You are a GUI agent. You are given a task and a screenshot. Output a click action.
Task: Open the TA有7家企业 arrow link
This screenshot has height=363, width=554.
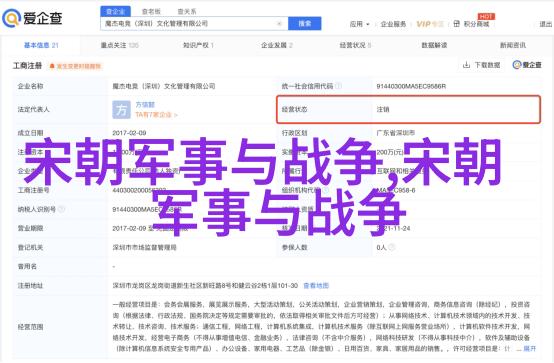(x=156, y=115)
